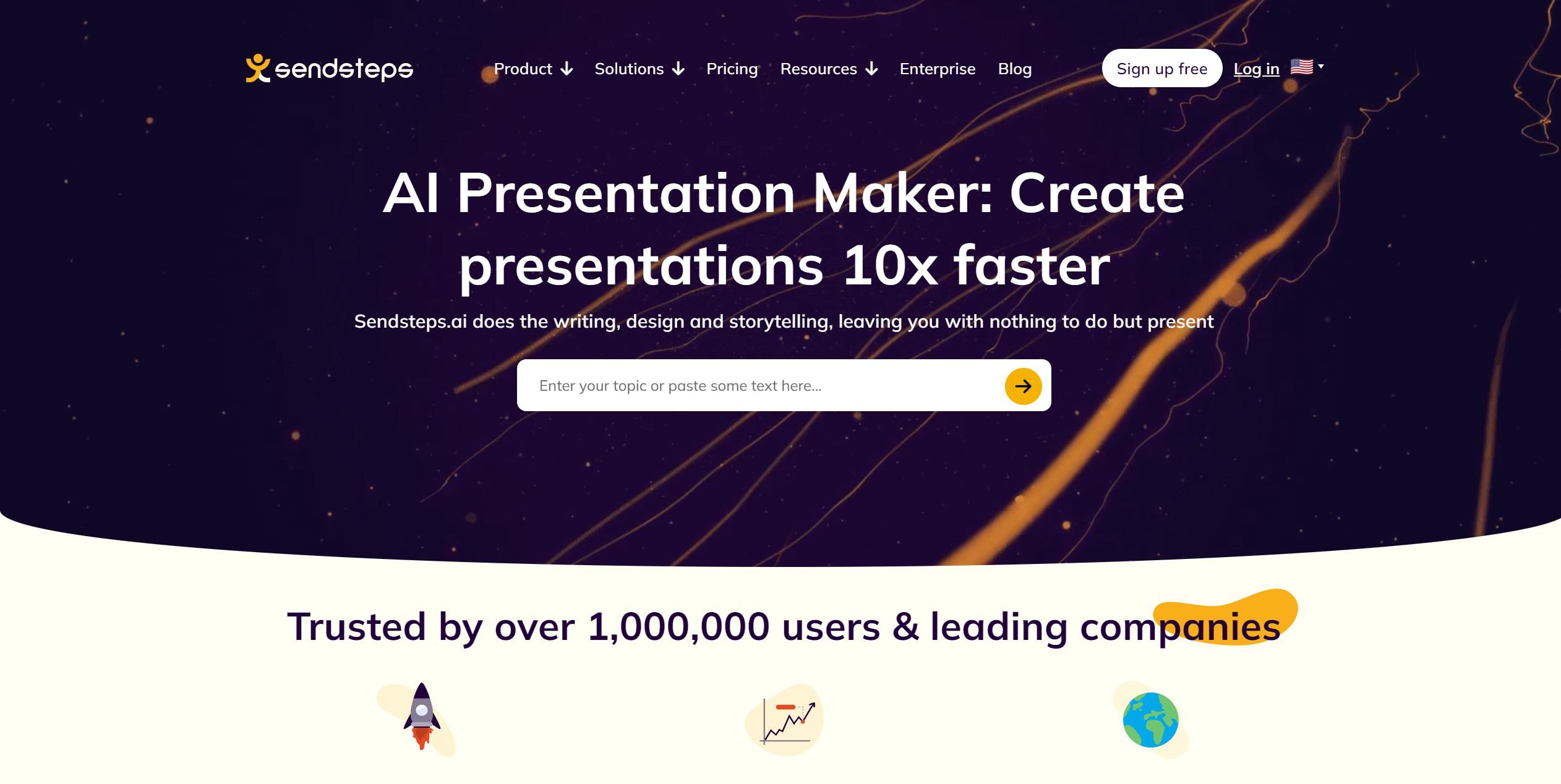Screen dimensions: 1561x784
Task: Select the Pricing tab
Action: pos(732,68)
